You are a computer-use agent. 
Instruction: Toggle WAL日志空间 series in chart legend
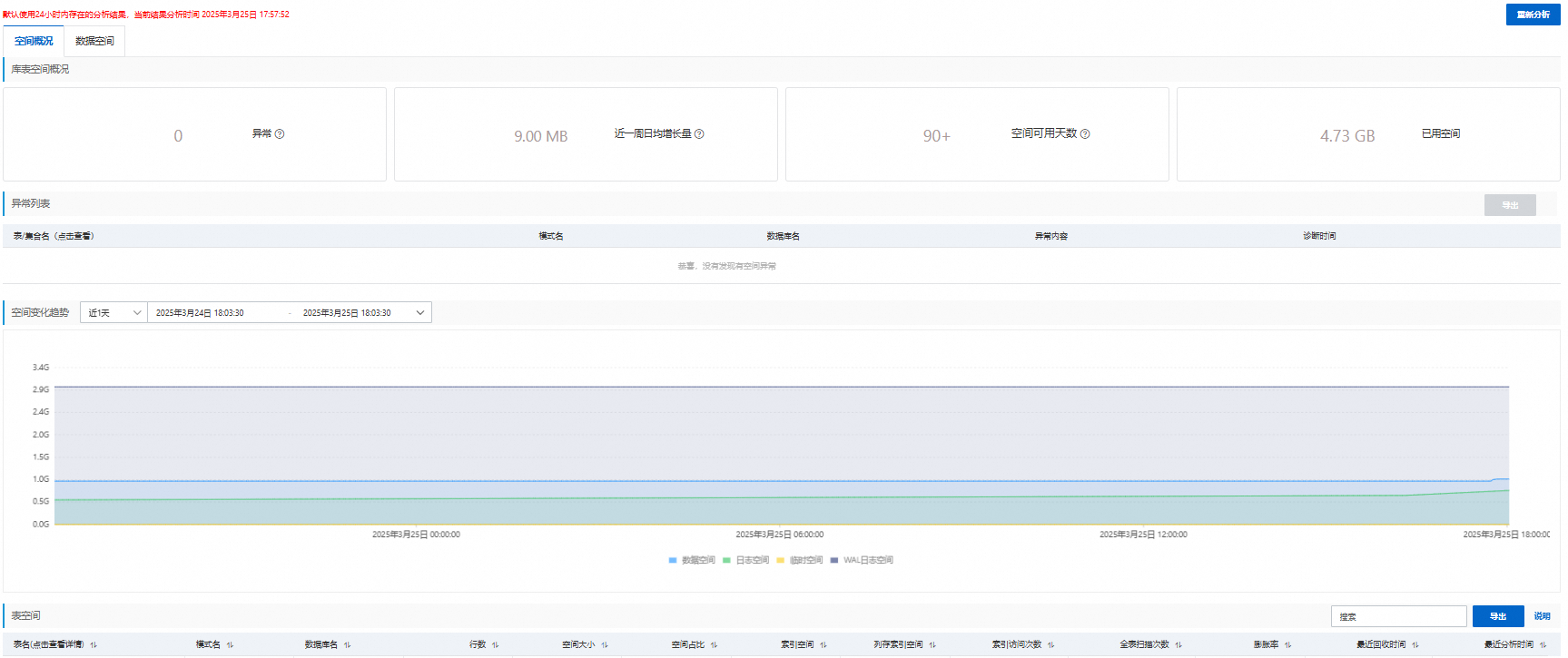(862, 561)
